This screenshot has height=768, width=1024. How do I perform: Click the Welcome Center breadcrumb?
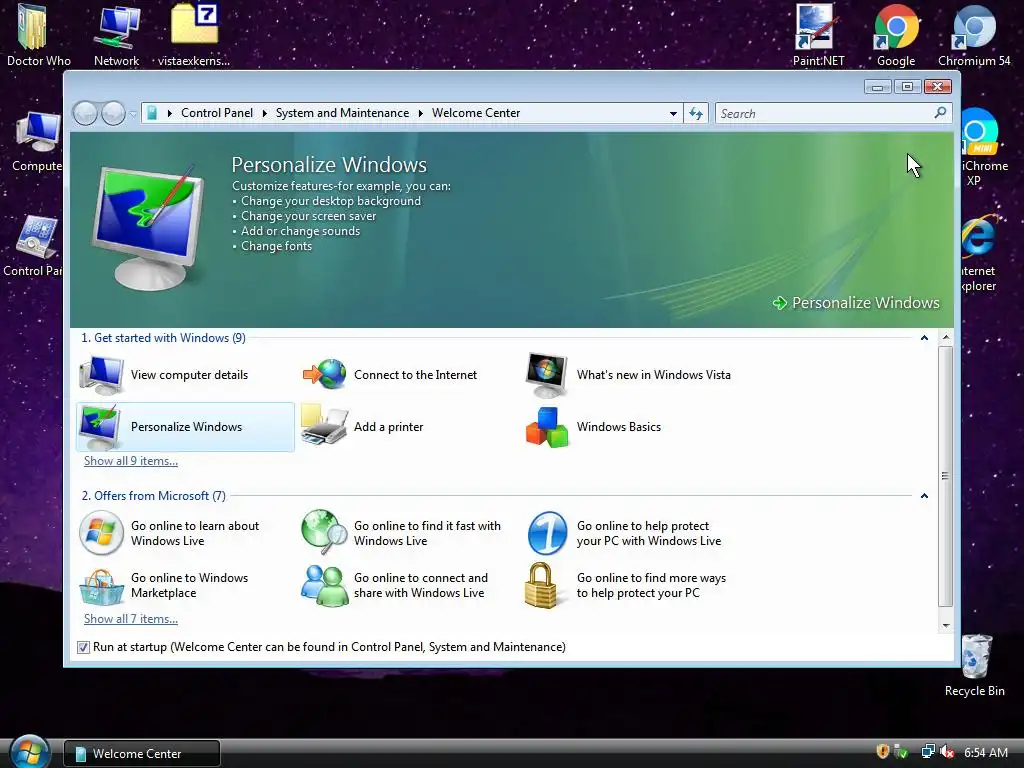(x=476, y=113)
